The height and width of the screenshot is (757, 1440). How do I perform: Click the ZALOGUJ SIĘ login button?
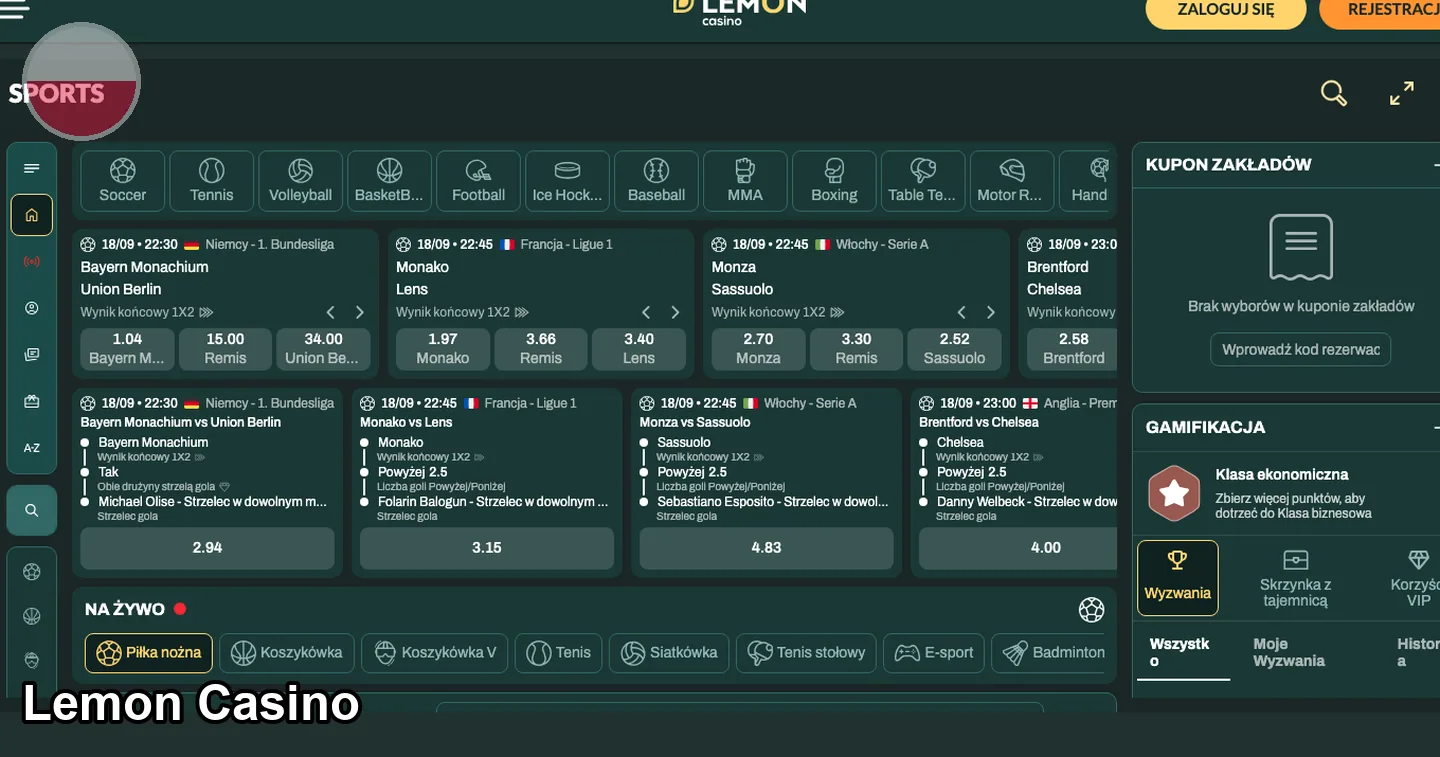(x=1226, y=10)
